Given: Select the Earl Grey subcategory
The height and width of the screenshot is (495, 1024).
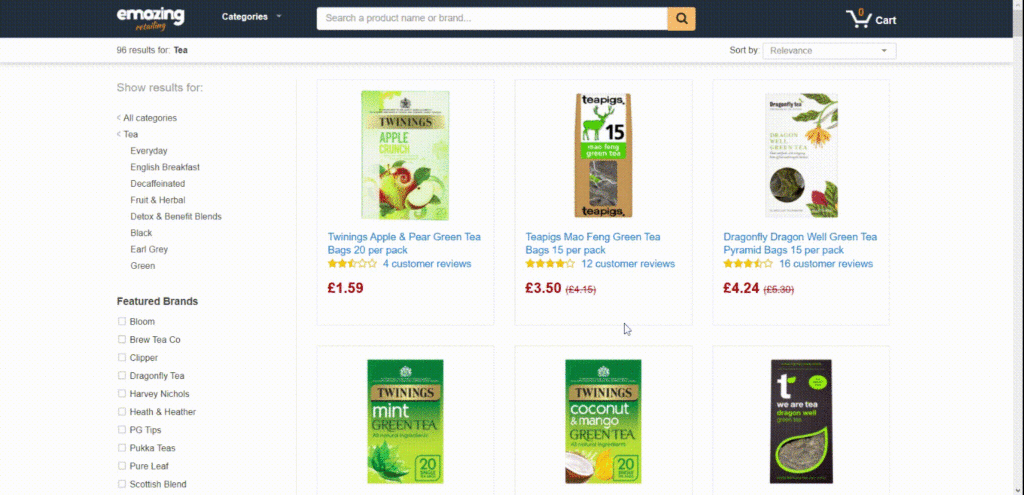Looking at the screenshot, I should pyautogui.click(x=149, y=249).
